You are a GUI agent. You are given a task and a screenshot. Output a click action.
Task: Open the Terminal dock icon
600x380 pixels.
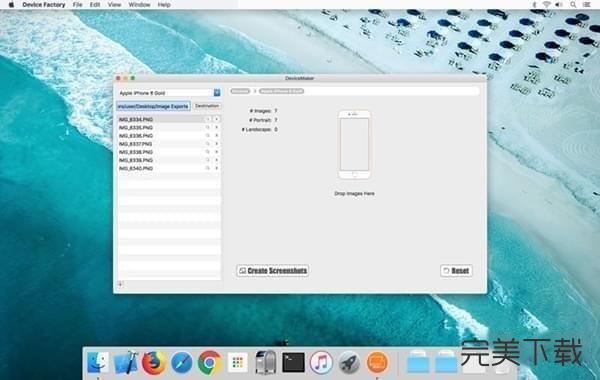coord(293,362)
